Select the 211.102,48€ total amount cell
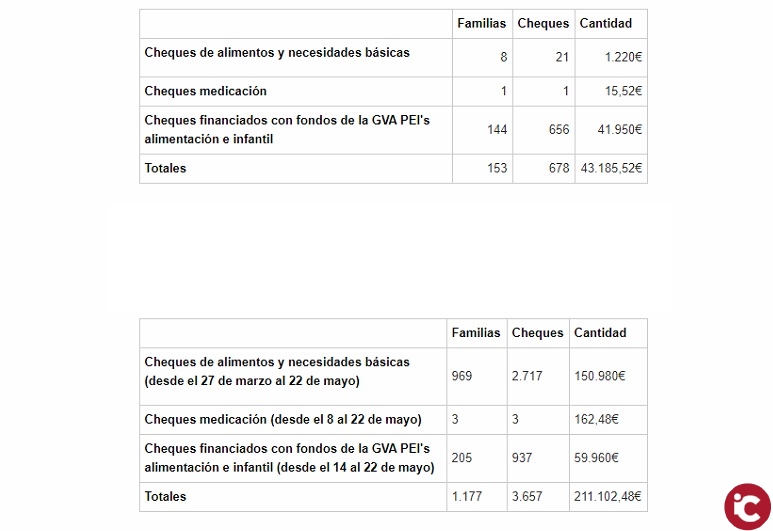 [x=607, y=496]
